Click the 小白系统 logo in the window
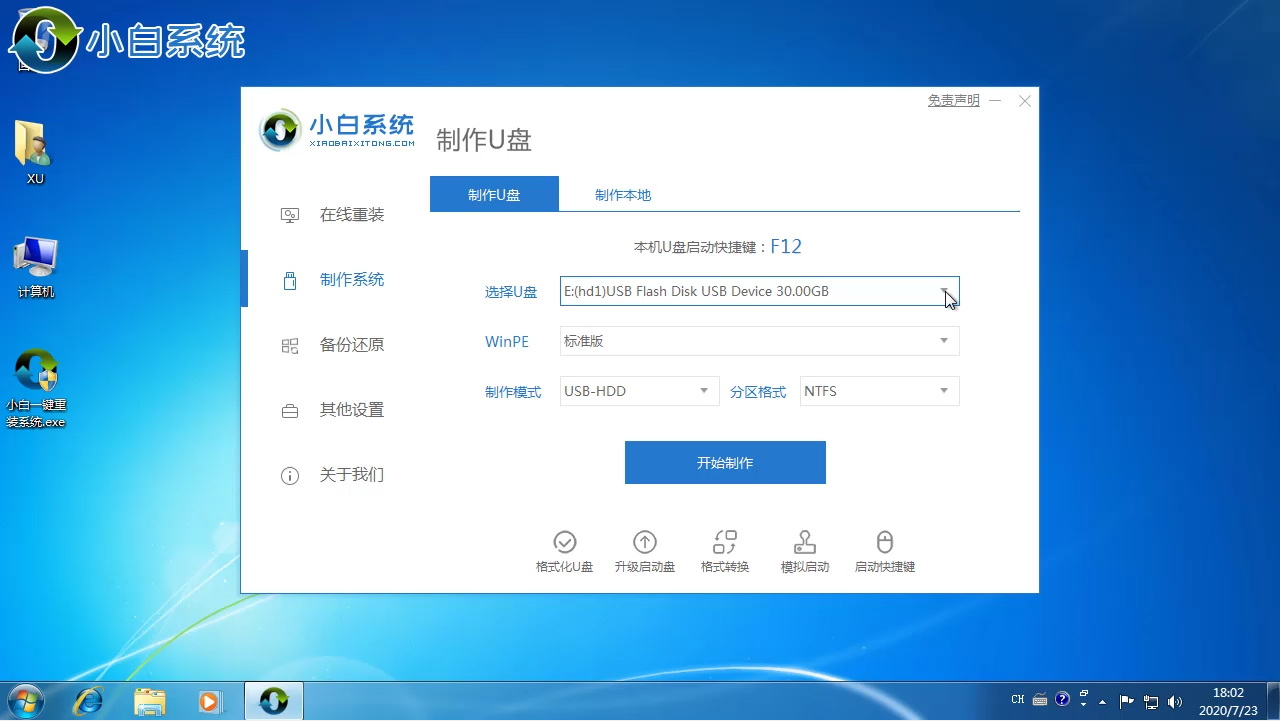The image size is (1280, 721). (x=337, y=131)
